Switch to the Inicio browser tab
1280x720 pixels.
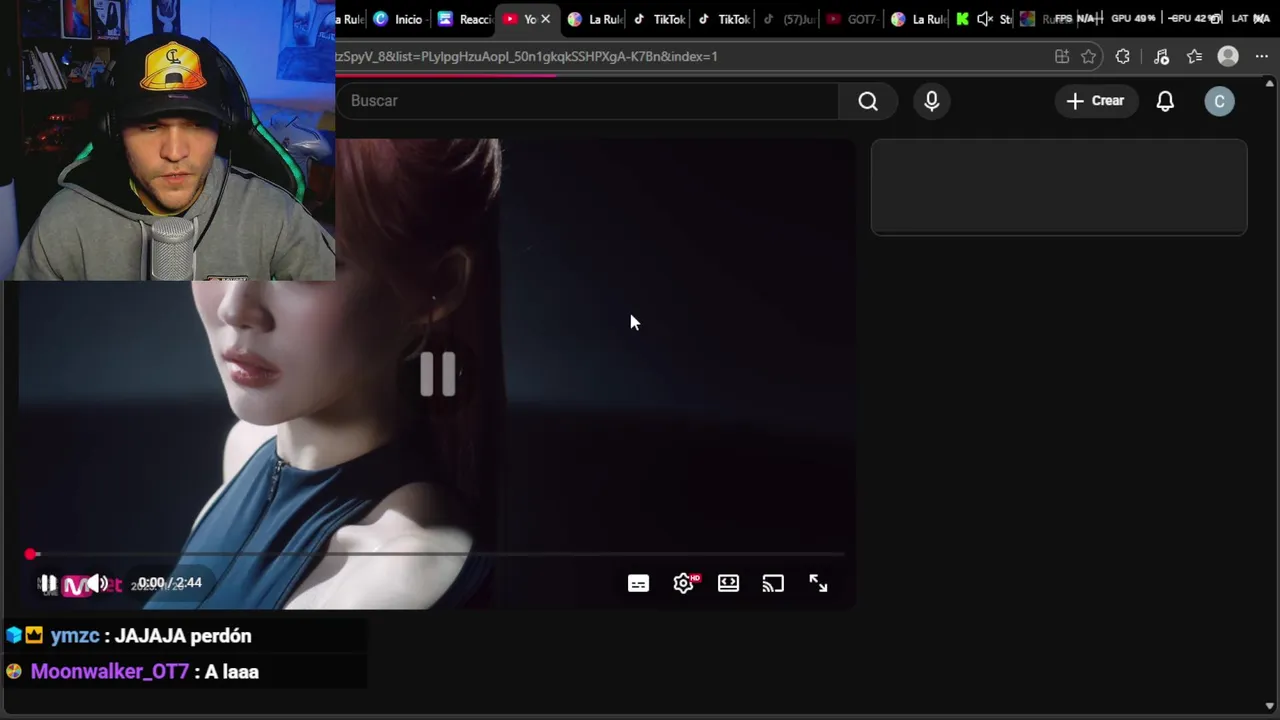[399, 19]
